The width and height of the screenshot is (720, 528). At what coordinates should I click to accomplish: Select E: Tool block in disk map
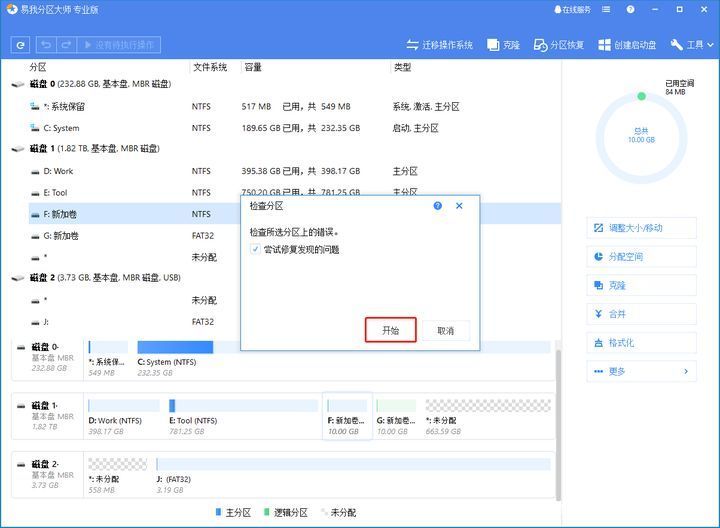tap(243, 418)
